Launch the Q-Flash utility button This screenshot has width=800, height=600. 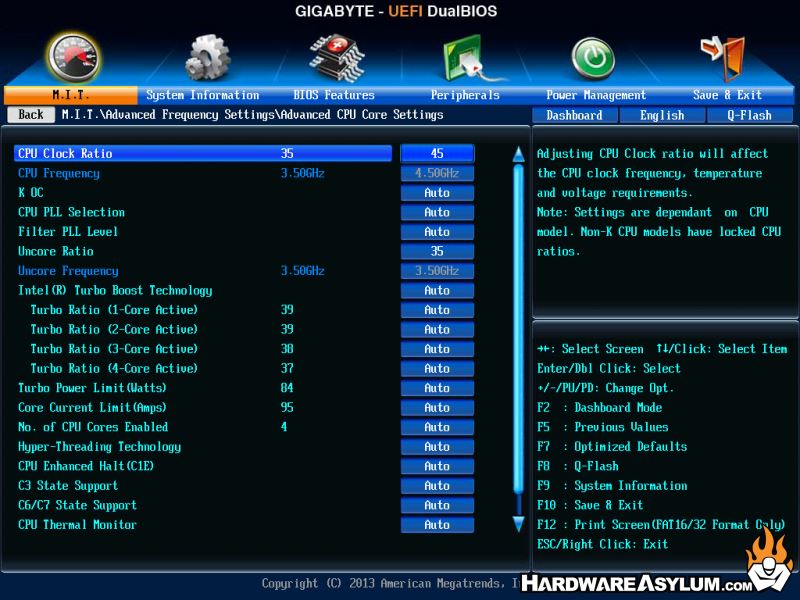point(749,115)
